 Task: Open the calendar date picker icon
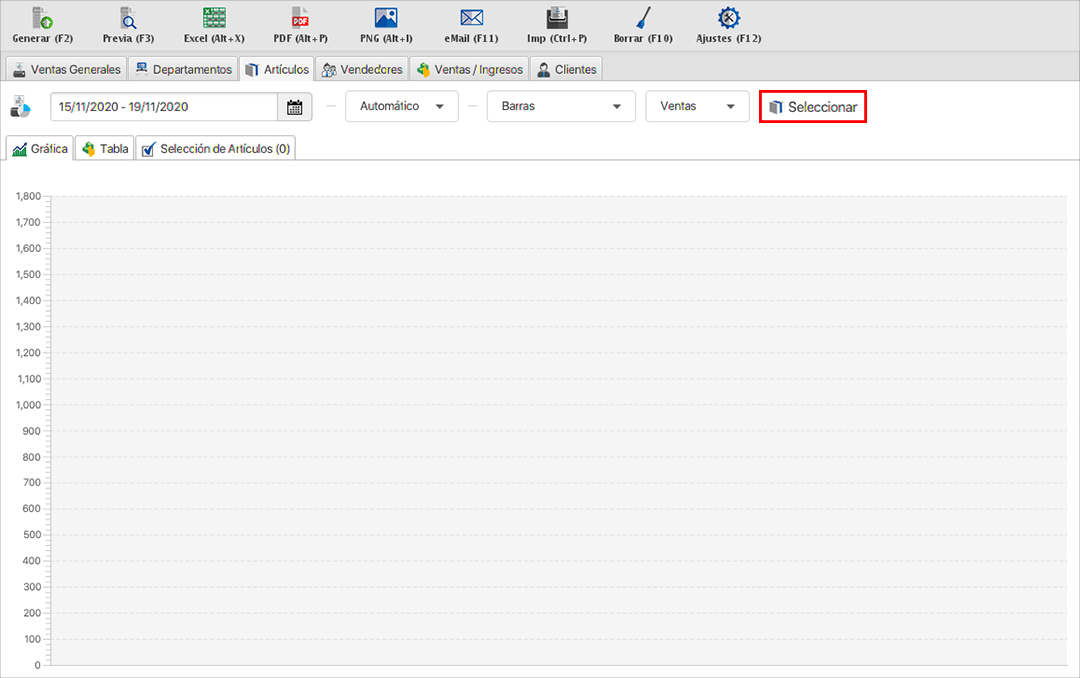pos(294,107)
